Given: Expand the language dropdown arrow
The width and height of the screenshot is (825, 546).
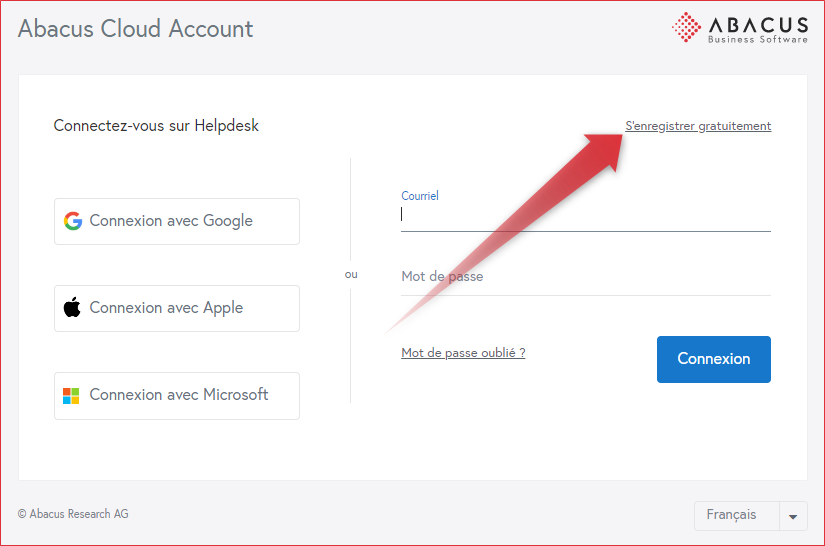Looking at the screenshot, I should click(x=793, y=516).
